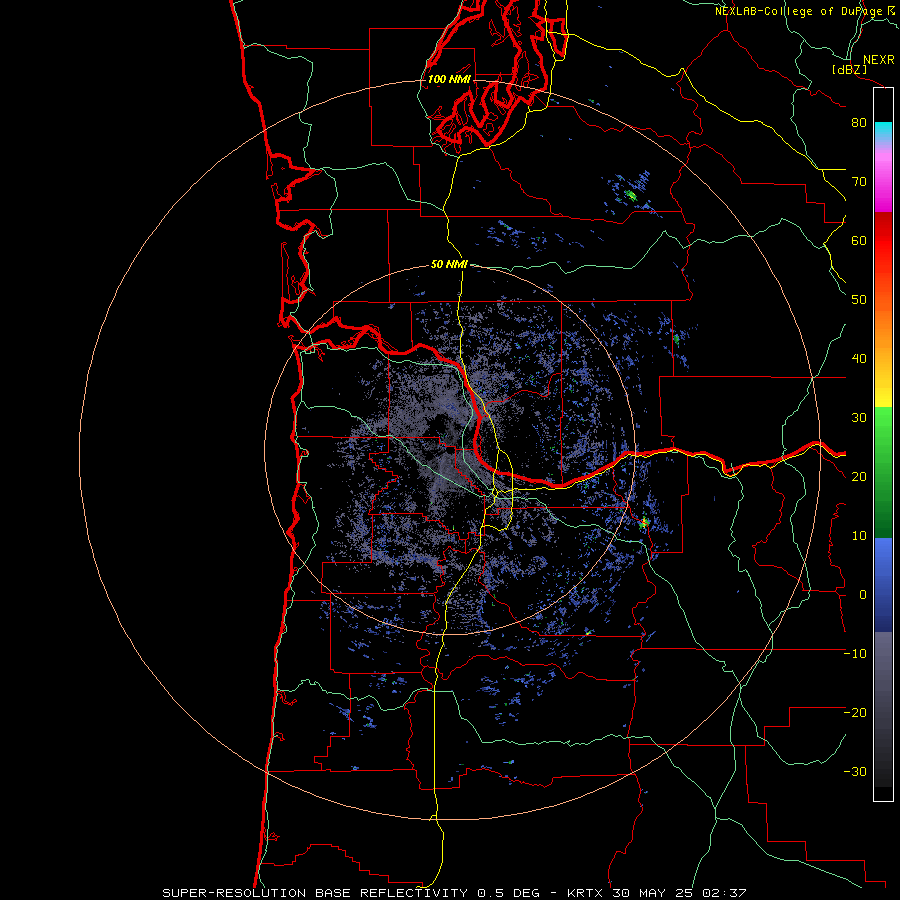
Task: Click the 0 dBZ scale value
Action: click(x=863, y=595)
